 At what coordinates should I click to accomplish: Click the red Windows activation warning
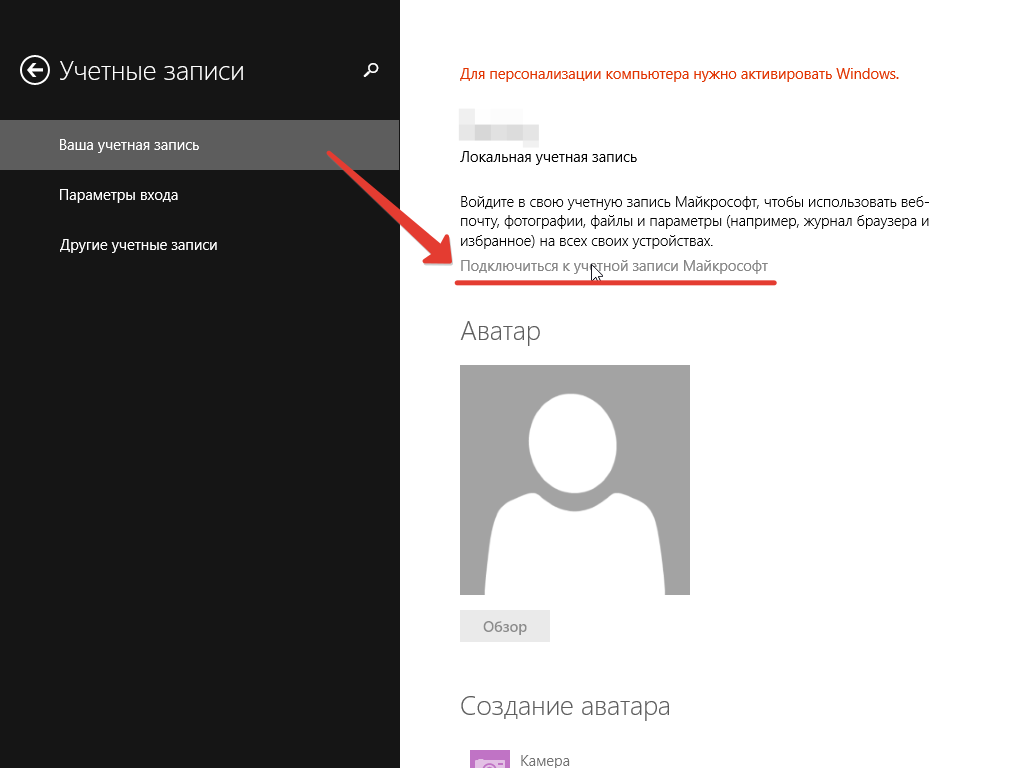[x=679, y=74]
